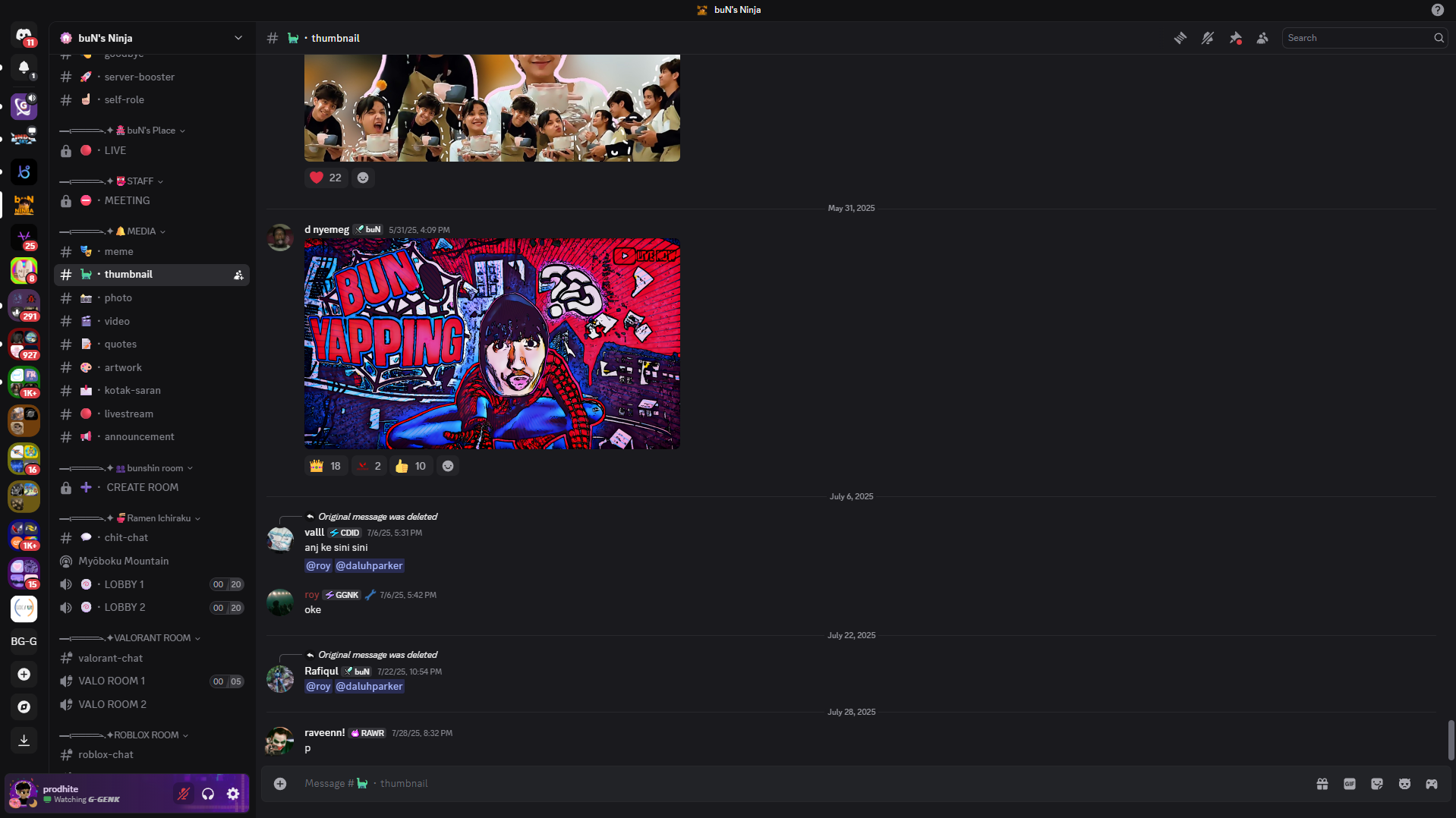Open valorant-chat channel
The width and height of the screenshot is (1456, 818).
[152, 658]
